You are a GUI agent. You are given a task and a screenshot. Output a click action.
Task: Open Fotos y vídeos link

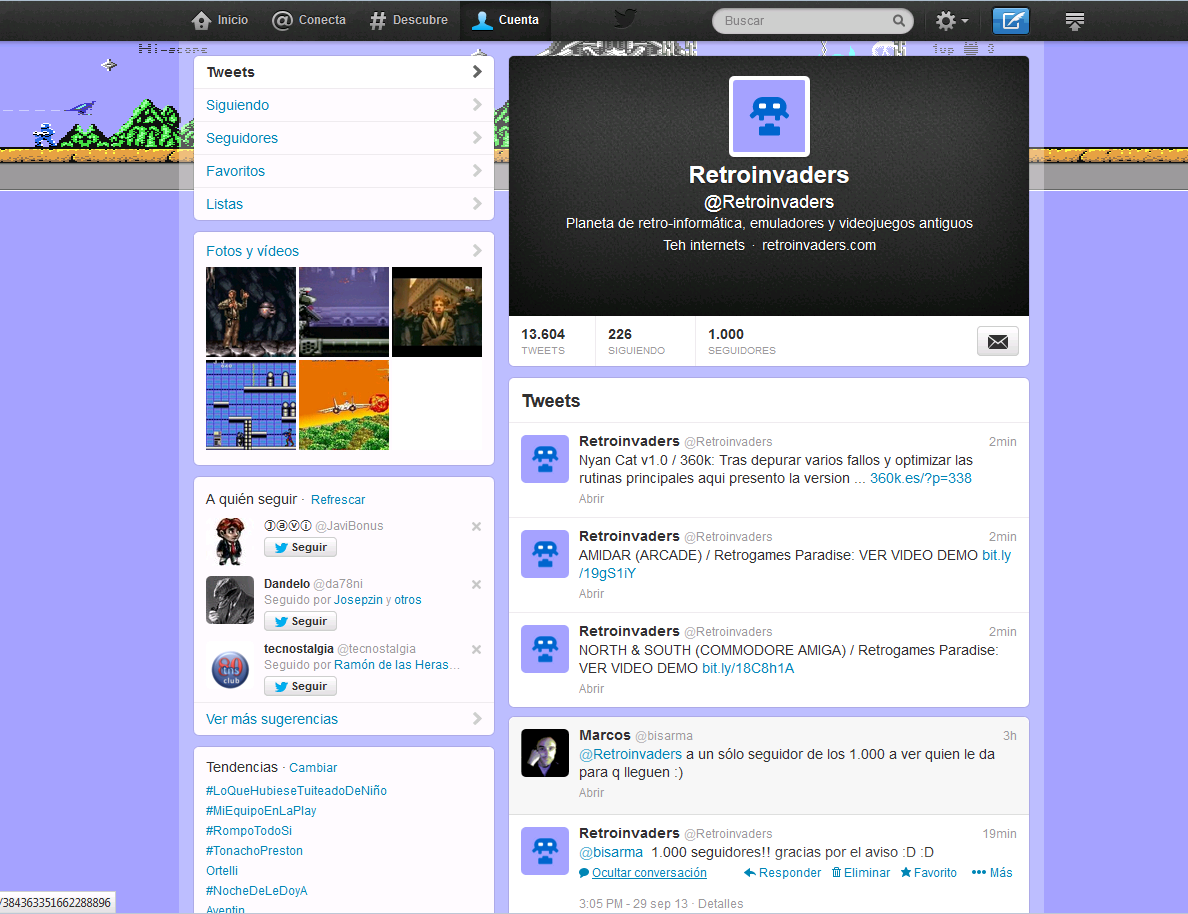pyautogui.click(x=252, y=251)
